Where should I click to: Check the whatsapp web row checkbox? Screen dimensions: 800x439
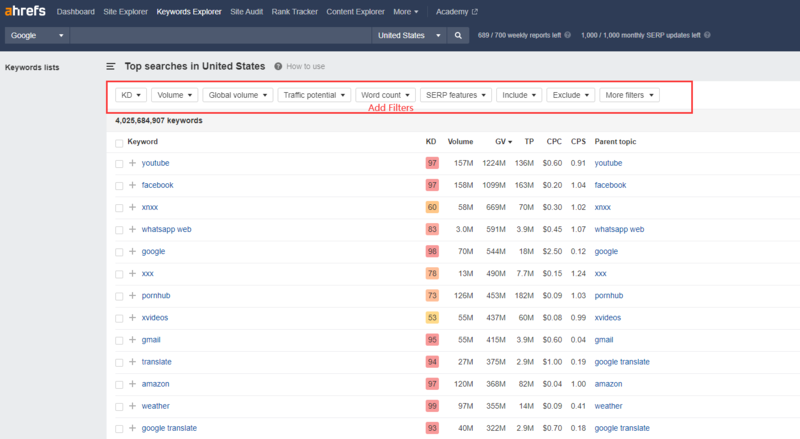tap(119, 230)
